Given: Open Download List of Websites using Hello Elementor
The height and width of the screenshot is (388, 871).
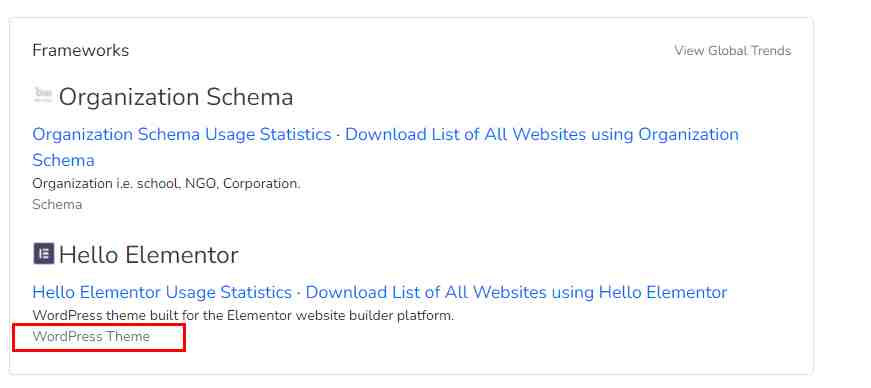Looking at the screenshot, I should tap(516, 292).
